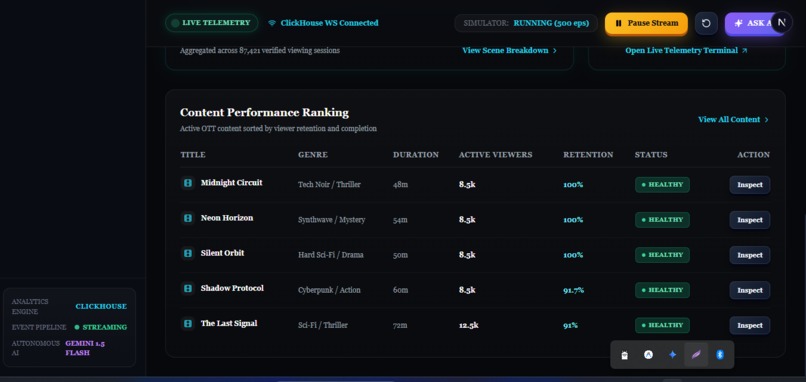
Task: Click the Wi-Fi icon by ClickHouse WS Connected
Action: click(x=272, y=23)
